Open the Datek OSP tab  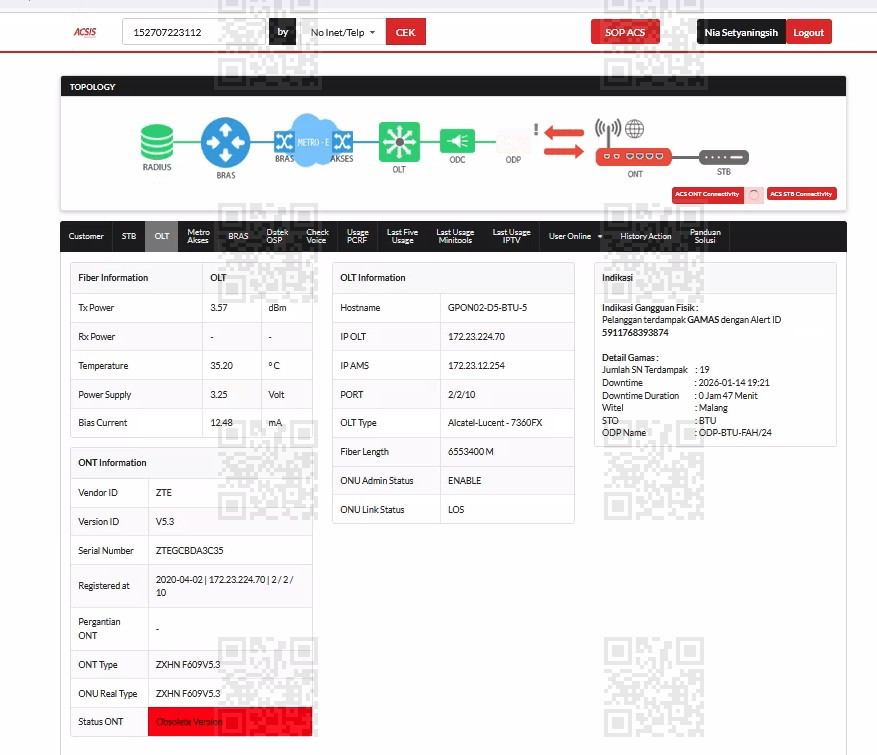[x=277, y=236]
